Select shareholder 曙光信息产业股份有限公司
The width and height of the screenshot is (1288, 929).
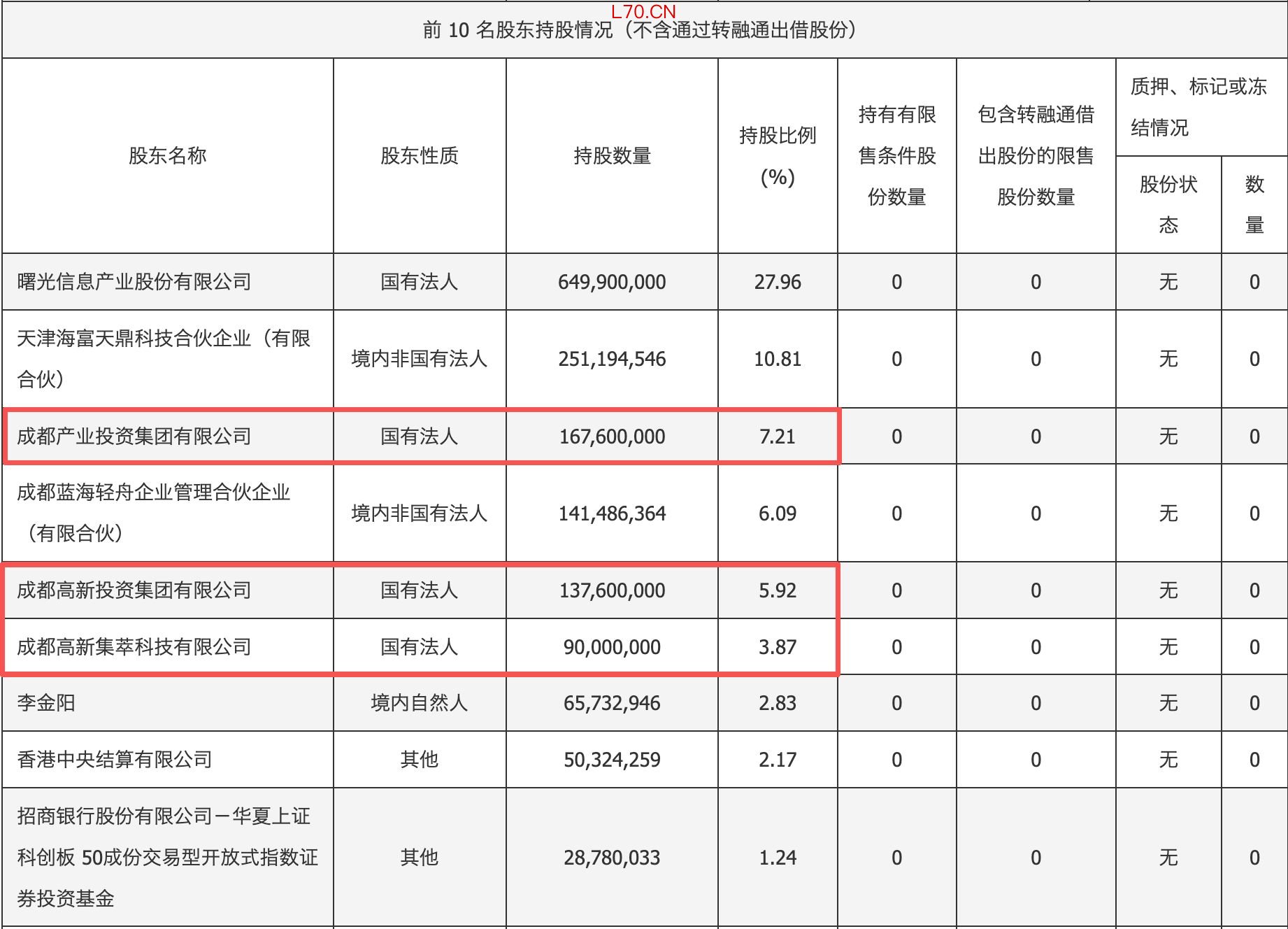pyautogui.click(x=134, y=282)
